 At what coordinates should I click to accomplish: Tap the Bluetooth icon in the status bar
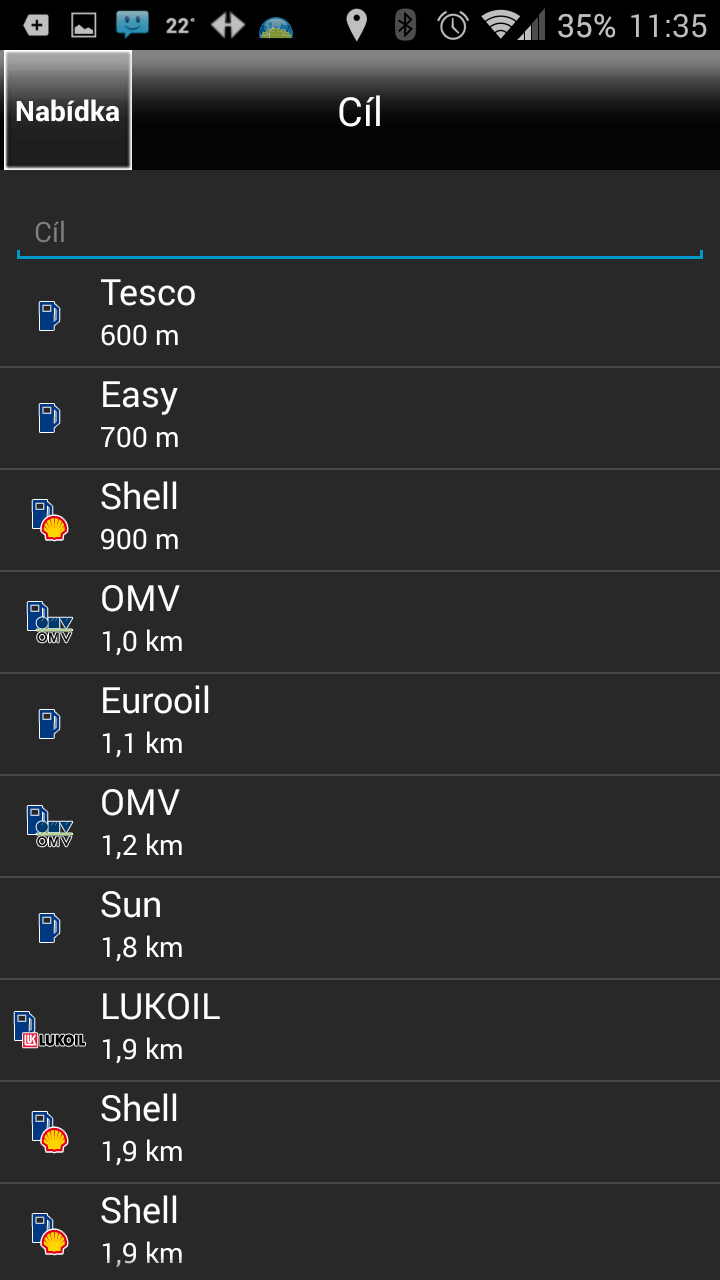405,25
